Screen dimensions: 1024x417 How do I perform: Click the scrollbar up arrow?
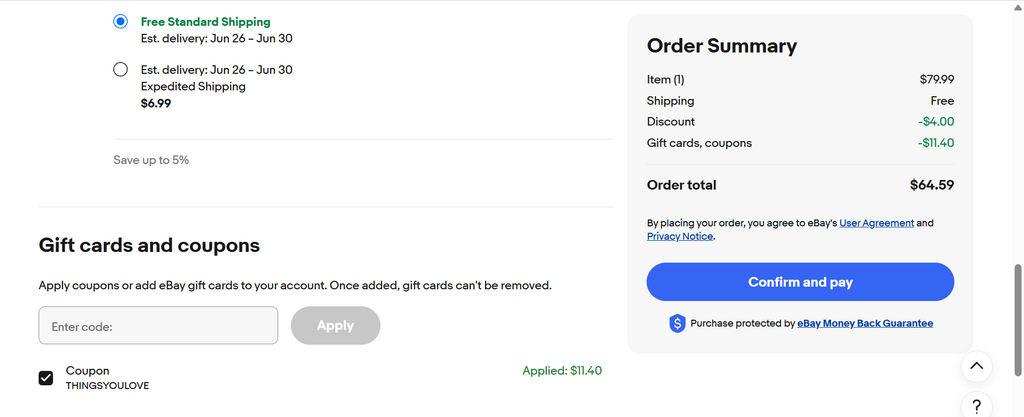(x=1017, y=7)
